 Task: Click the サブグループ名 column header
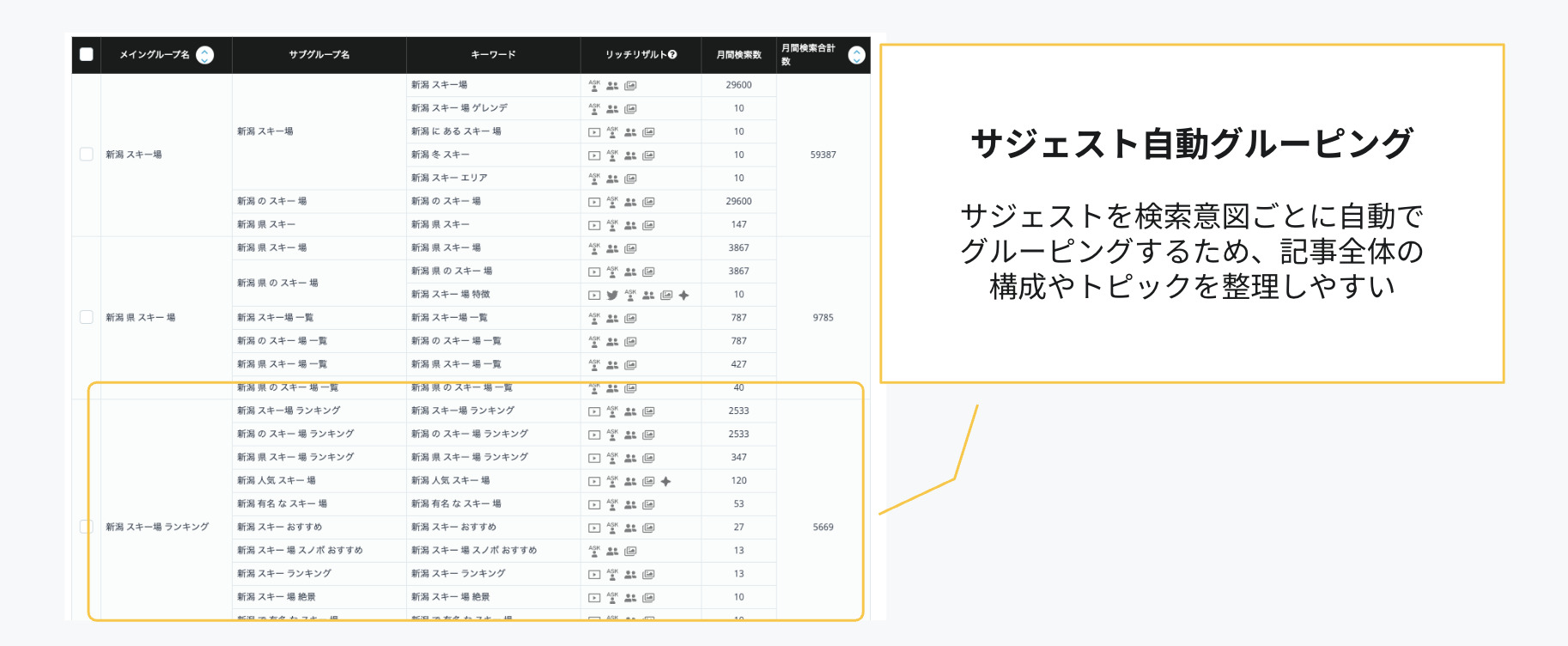click(319, 54)
